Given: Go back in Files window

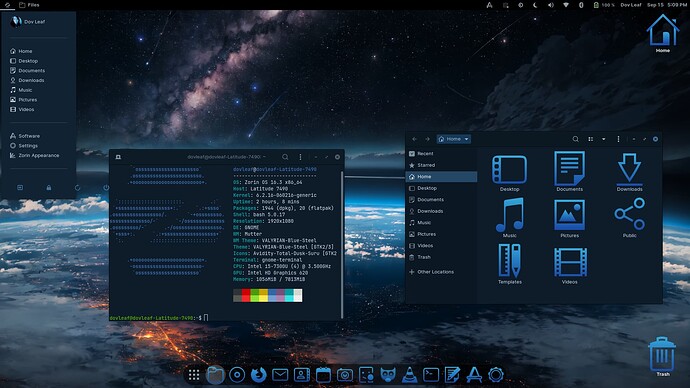Looking at the screenshot, I should 414,139.
